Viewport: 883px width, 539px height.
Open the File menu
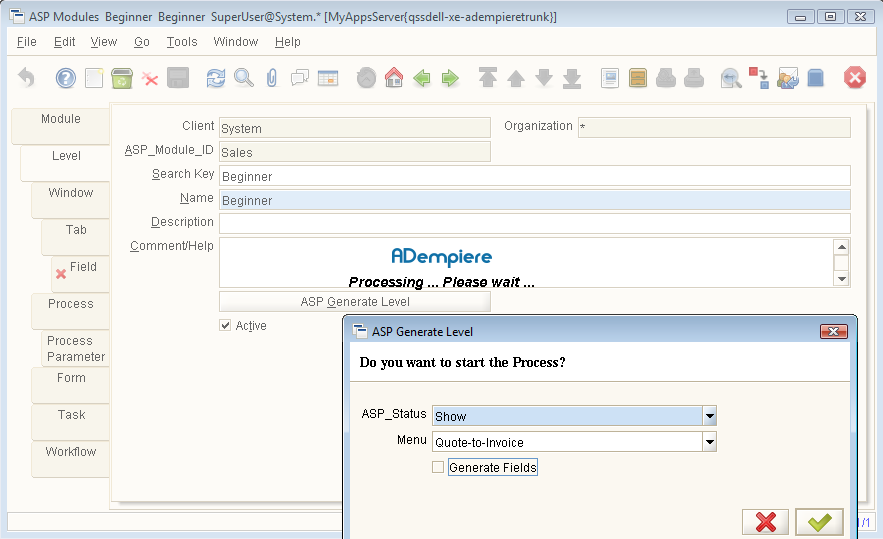tap(26, 42)
